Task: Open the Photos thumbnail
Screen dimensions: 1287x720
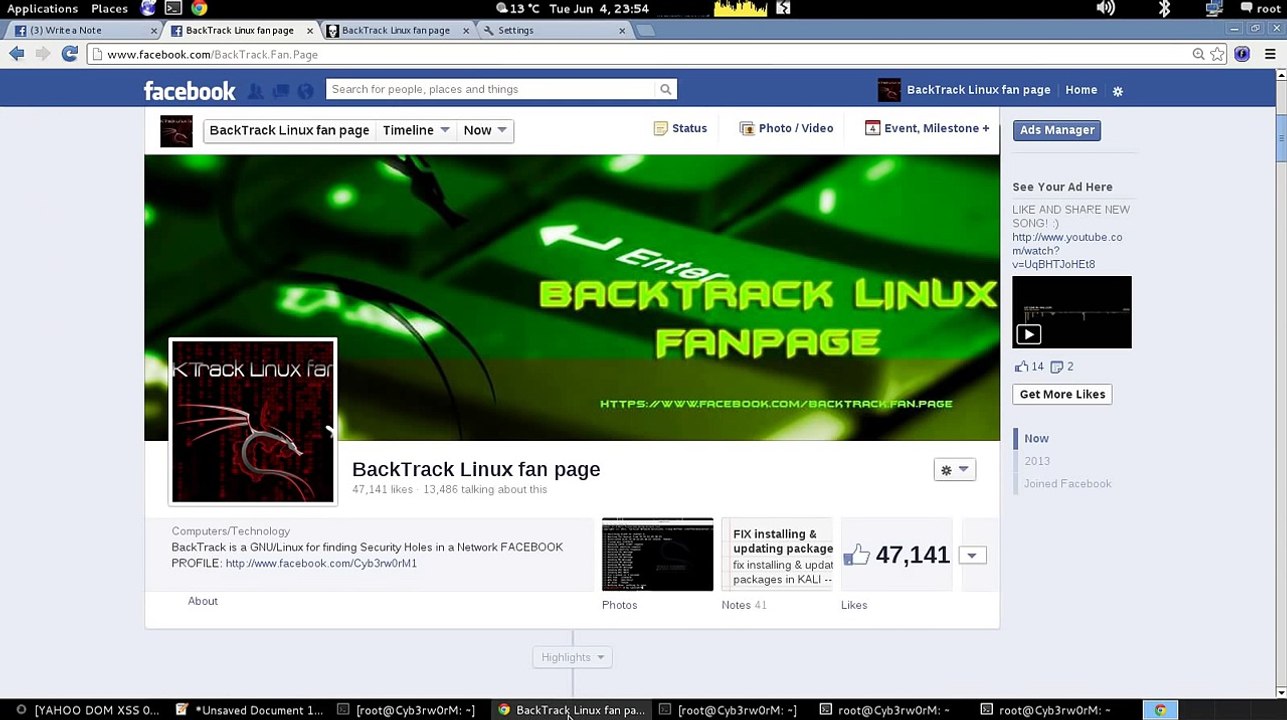Action: pos(658,555)
